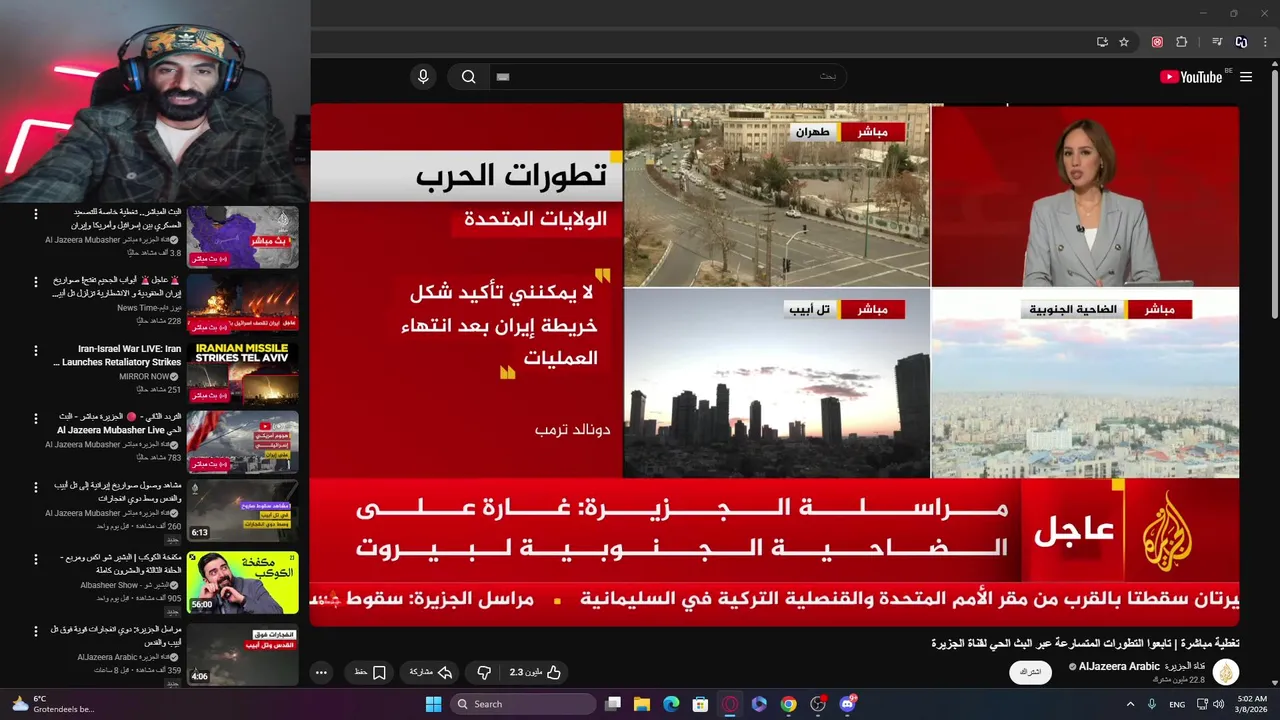Open the volume speaker tray icon
This screenshot has height=720, width=1280.
tap(1218, 704)
